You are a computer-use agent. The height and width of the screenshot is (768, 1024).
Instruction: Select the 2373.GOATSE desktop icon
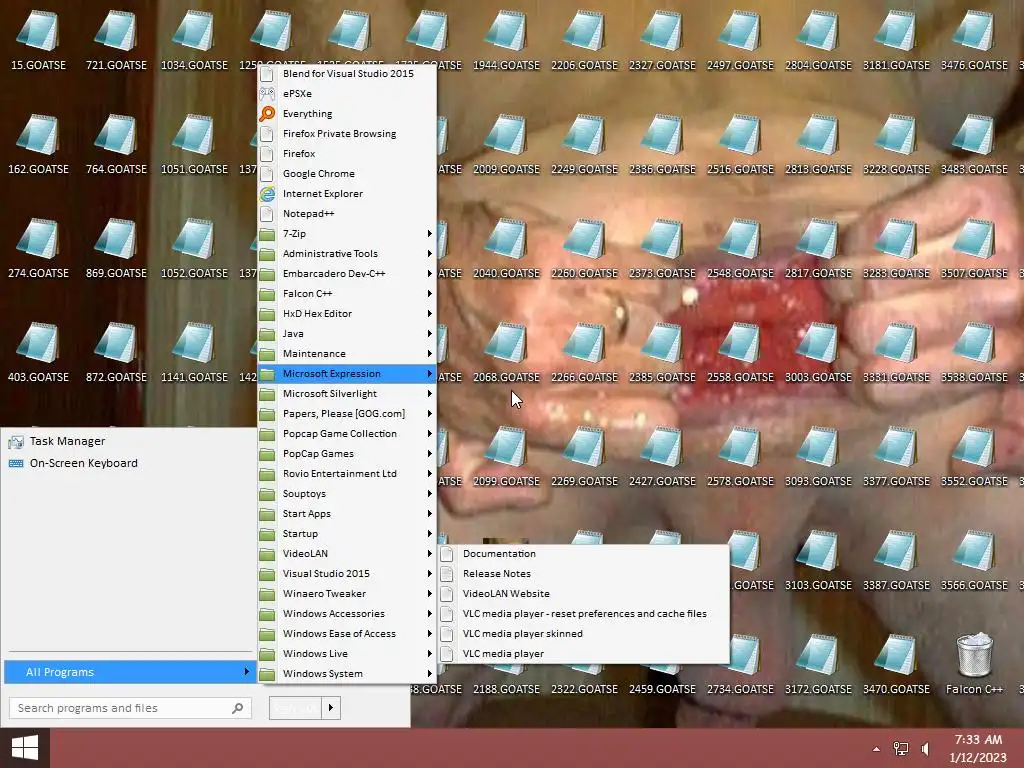pyautogui.click(x=662, y=248)
